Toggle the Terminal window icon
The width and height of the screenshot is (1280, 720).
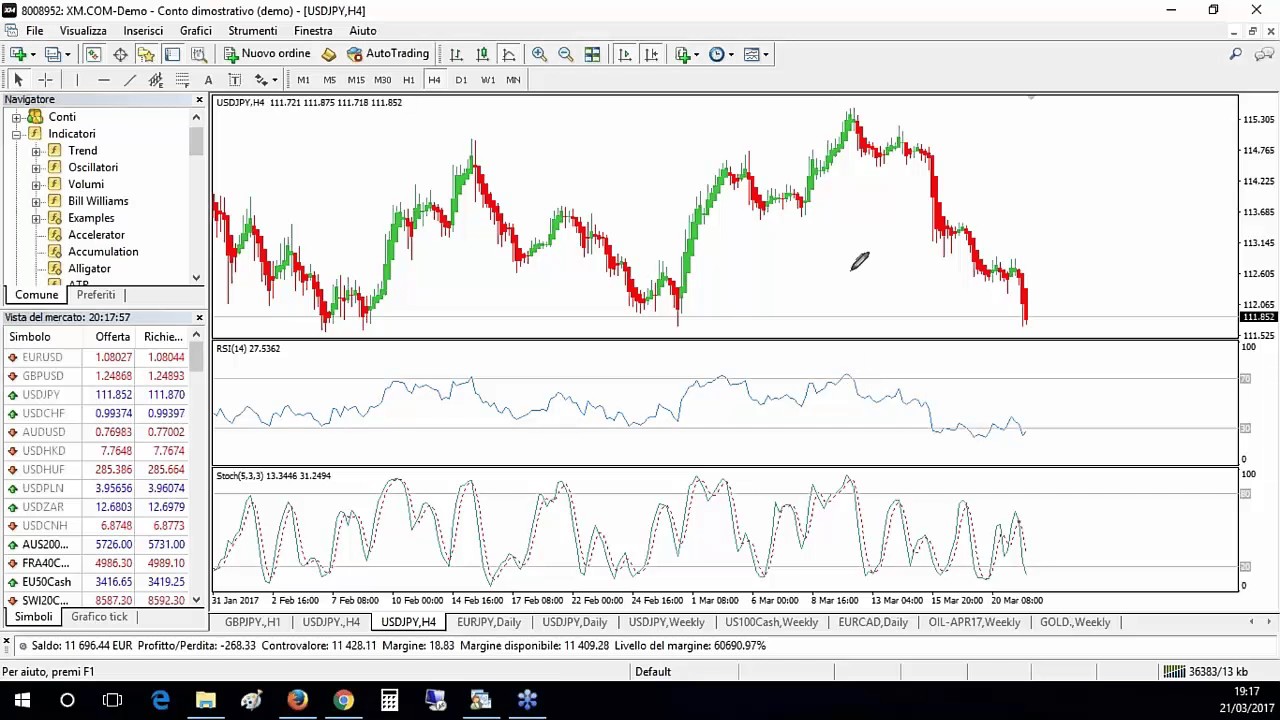coord(172,54)
